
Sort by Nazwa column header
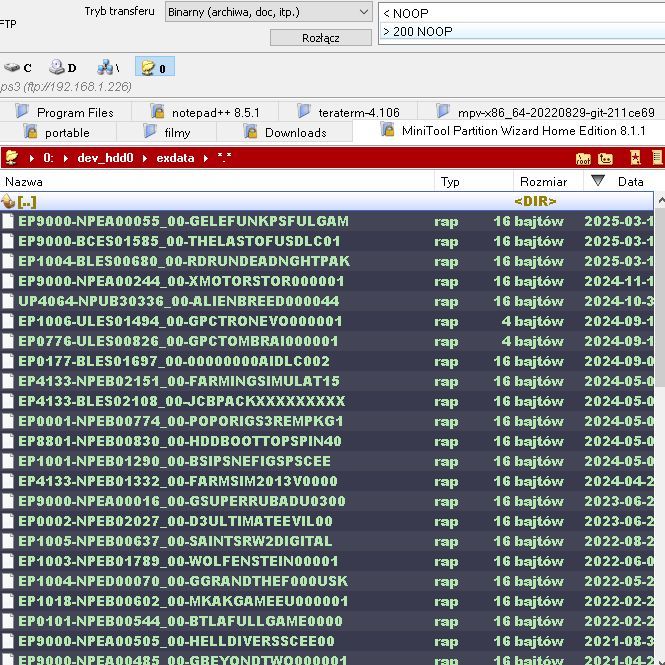tap(217, 182)
